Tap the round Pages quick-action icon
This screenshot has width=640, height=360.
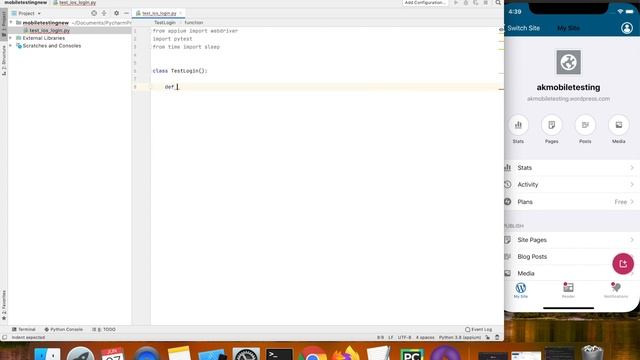pos(551,125)
